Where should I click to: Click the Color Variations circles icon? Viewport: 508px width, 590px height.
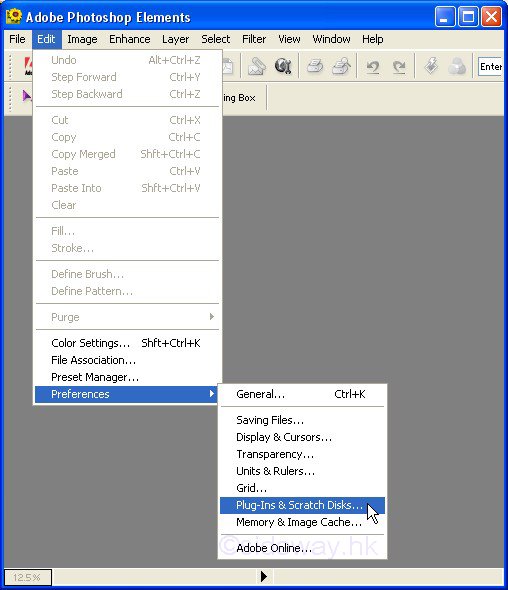click(x=457, y=67)
